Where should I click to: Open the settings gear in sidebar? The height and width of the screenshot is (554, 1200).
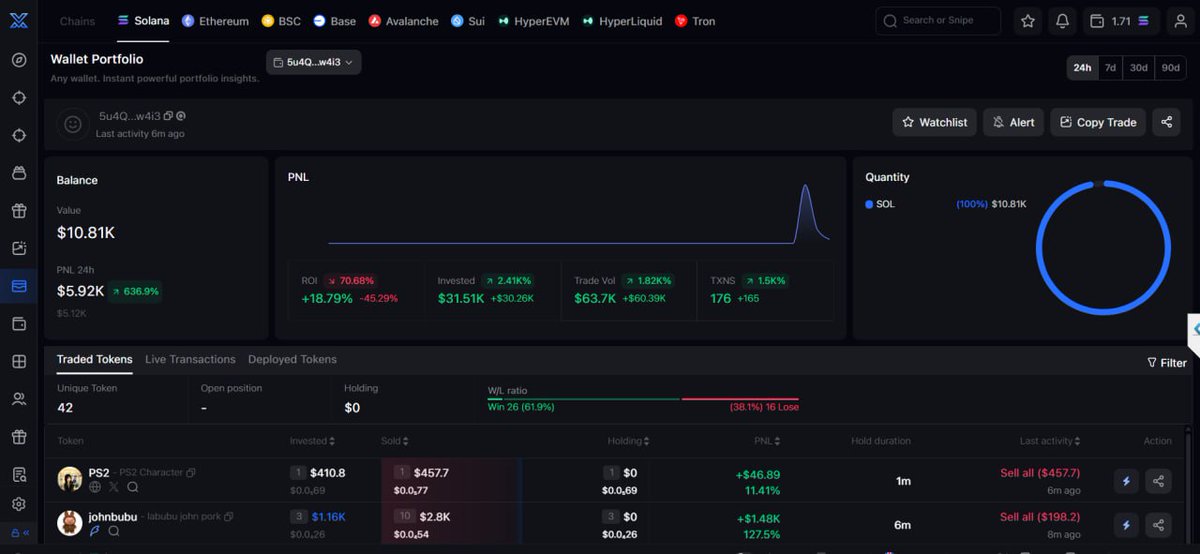click(x=19, y=504)
